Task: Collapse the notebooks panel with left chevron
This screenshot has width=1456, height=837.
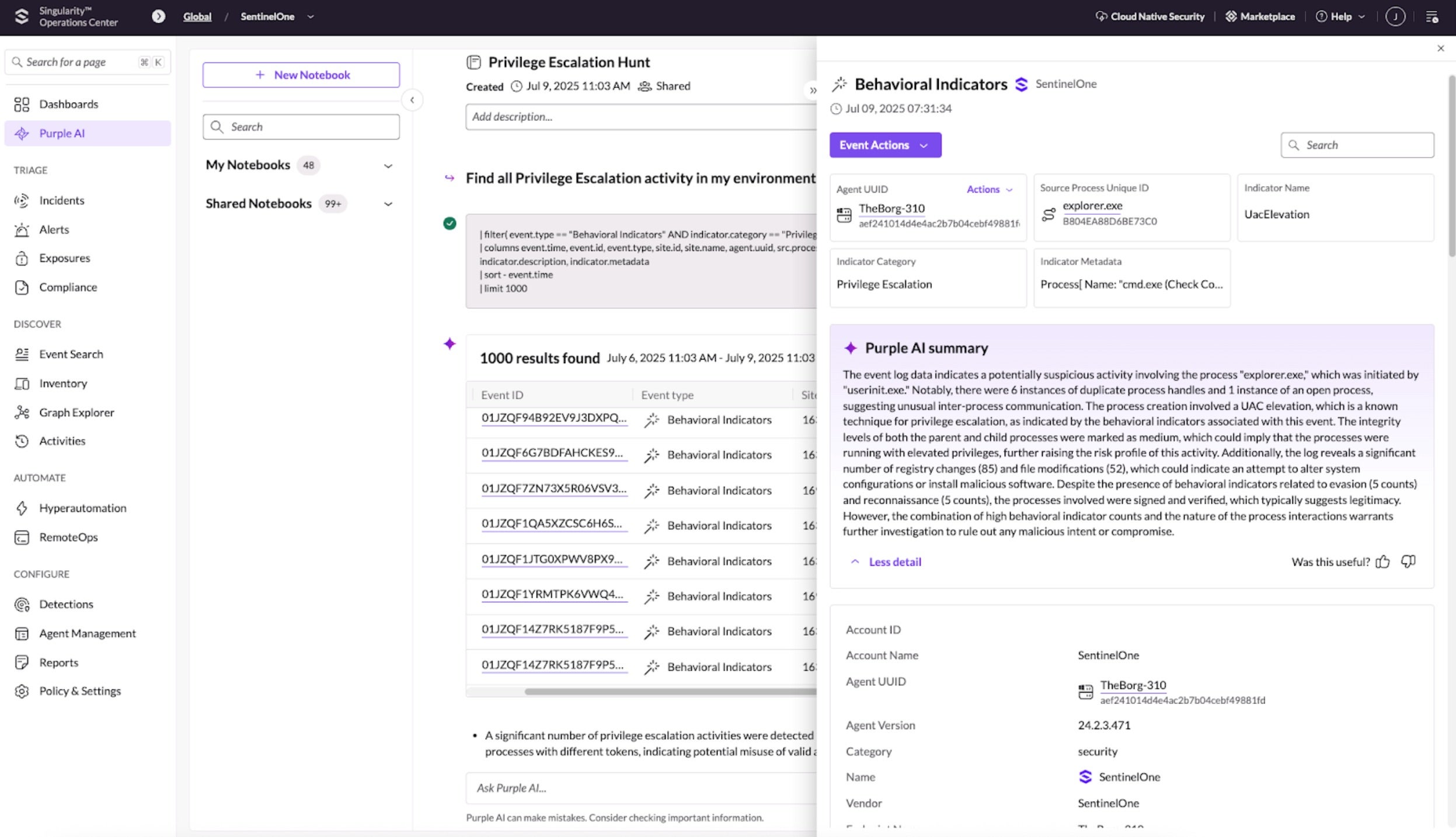Action: coord(412,100)
